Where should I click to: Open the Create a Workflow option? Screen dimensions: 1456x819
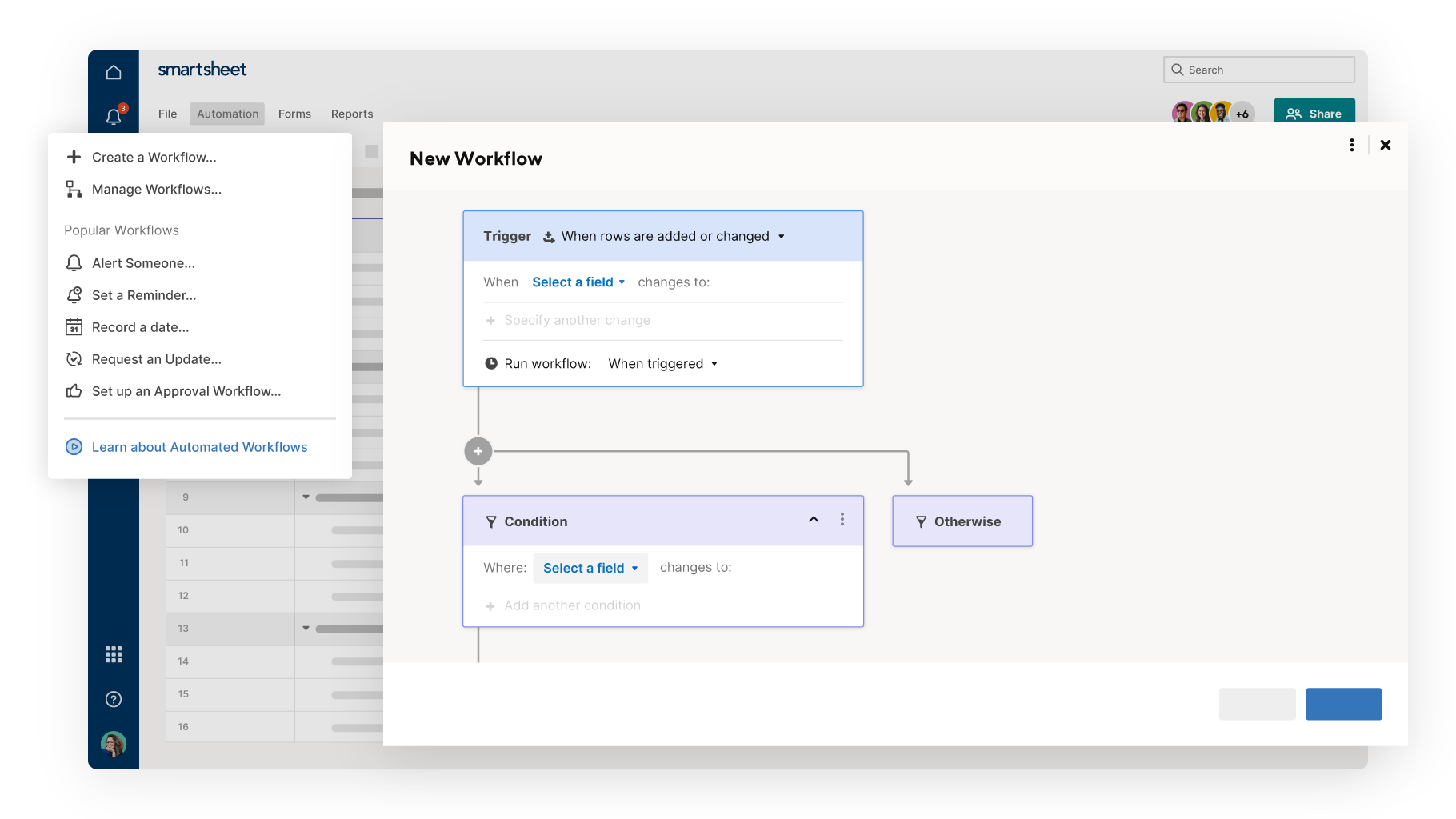pos(154,157)
